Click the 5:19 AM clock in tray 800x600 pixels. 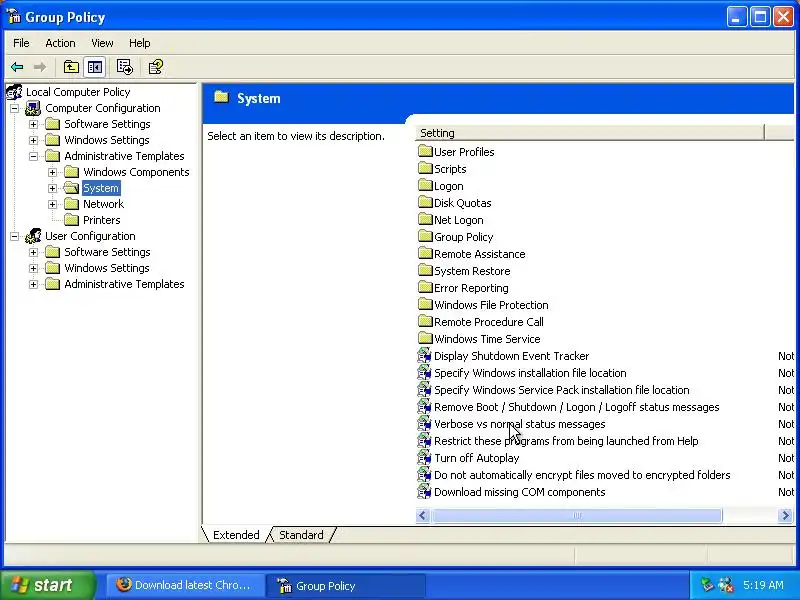point(763,585)
